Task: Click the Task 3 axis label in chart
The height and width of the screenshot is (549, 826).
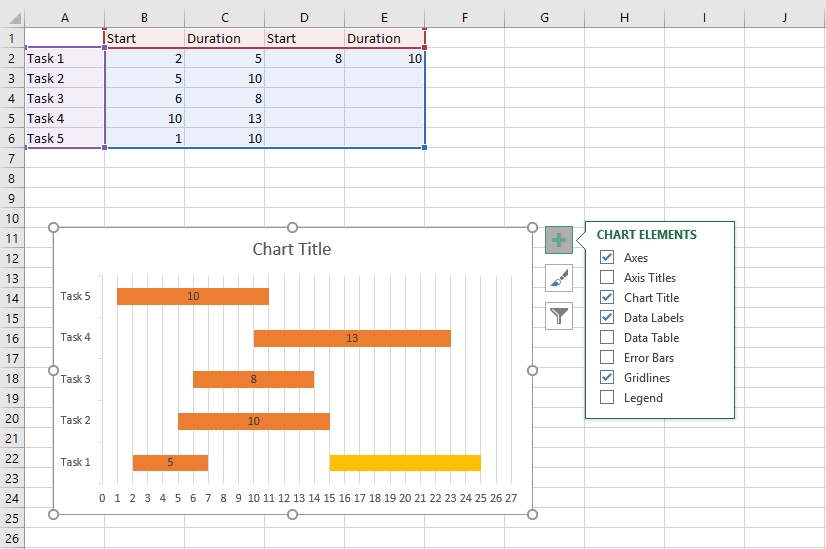Action: tap(75, 379)
